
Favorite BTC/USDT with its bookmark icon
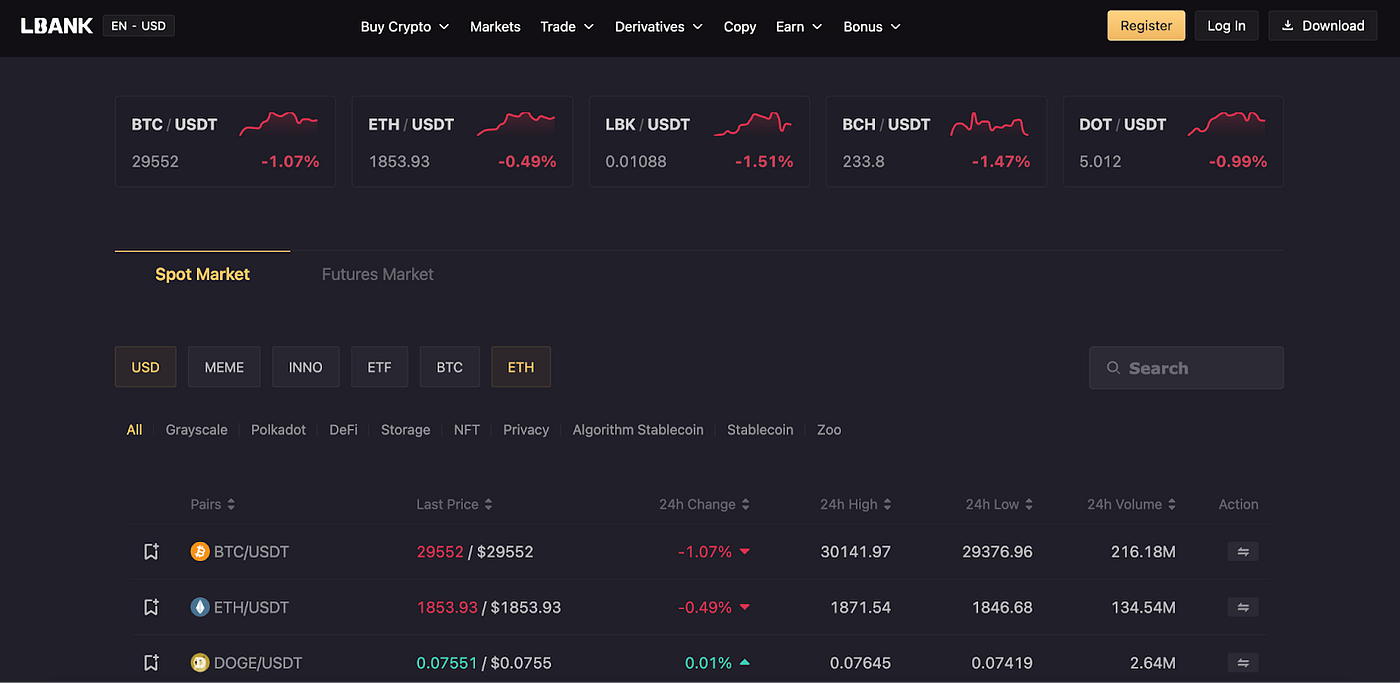pos(151,551)
